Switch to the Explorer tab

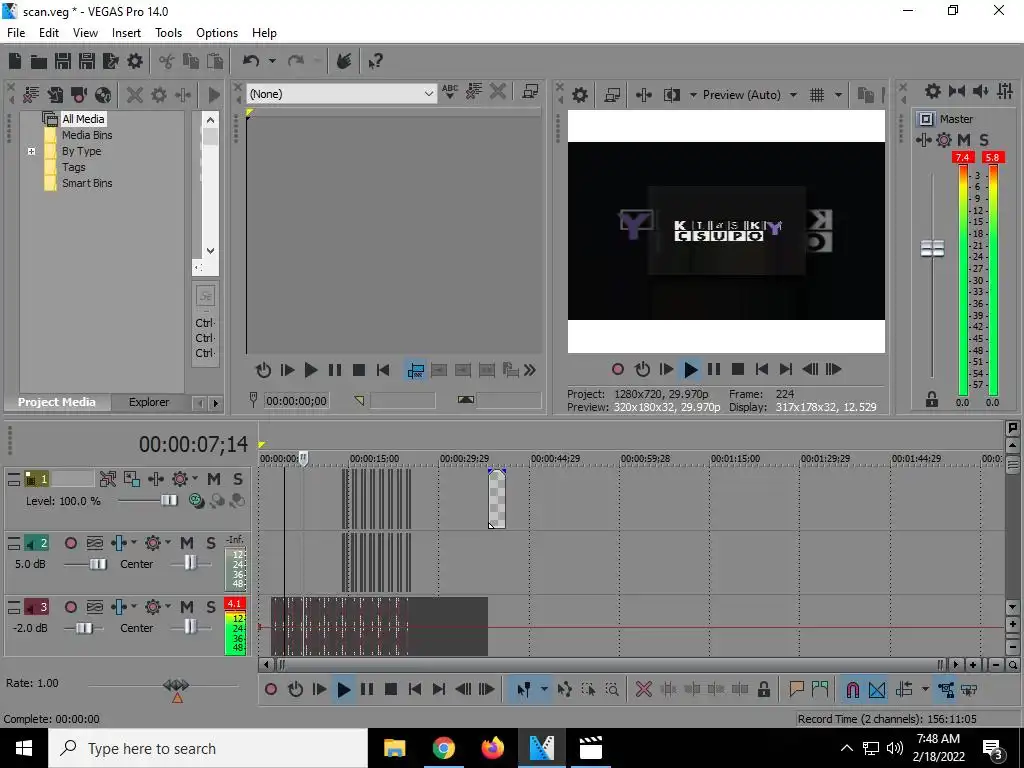(149, 402)
